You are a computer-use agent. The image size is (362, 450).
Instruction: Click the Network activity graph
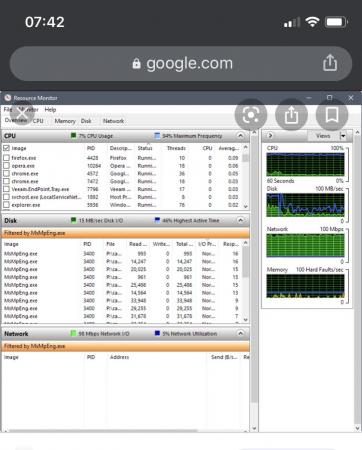(305, 245)
